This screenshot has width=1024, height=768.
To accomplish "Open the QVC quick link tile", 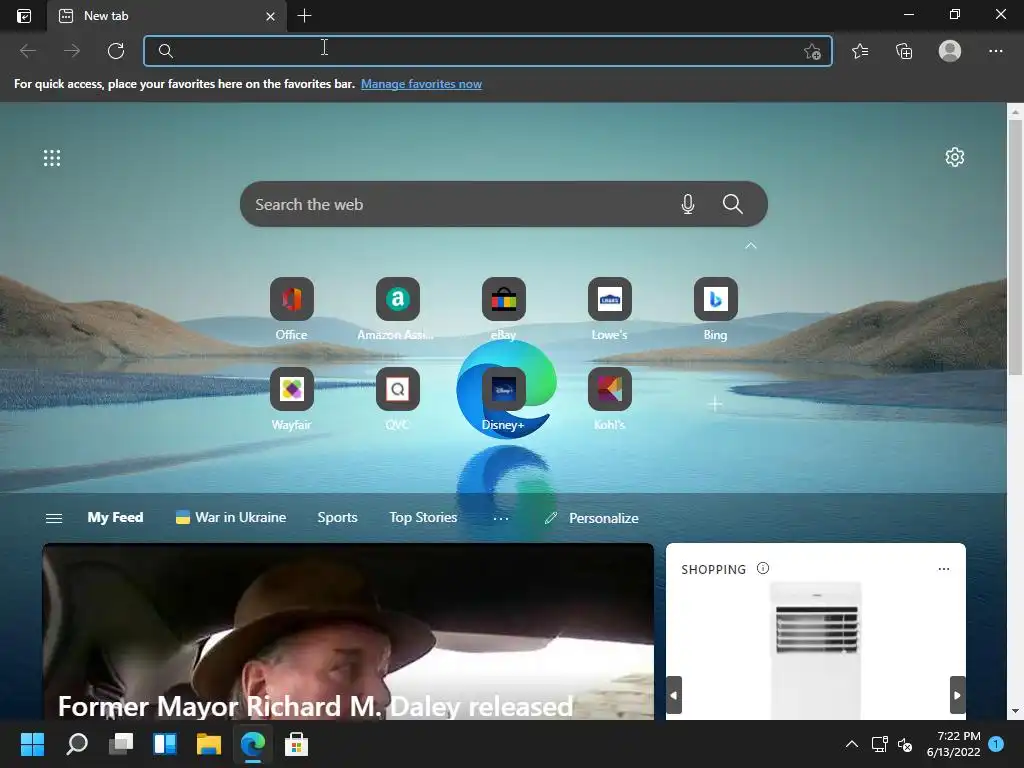I will (x=398, y=389).
